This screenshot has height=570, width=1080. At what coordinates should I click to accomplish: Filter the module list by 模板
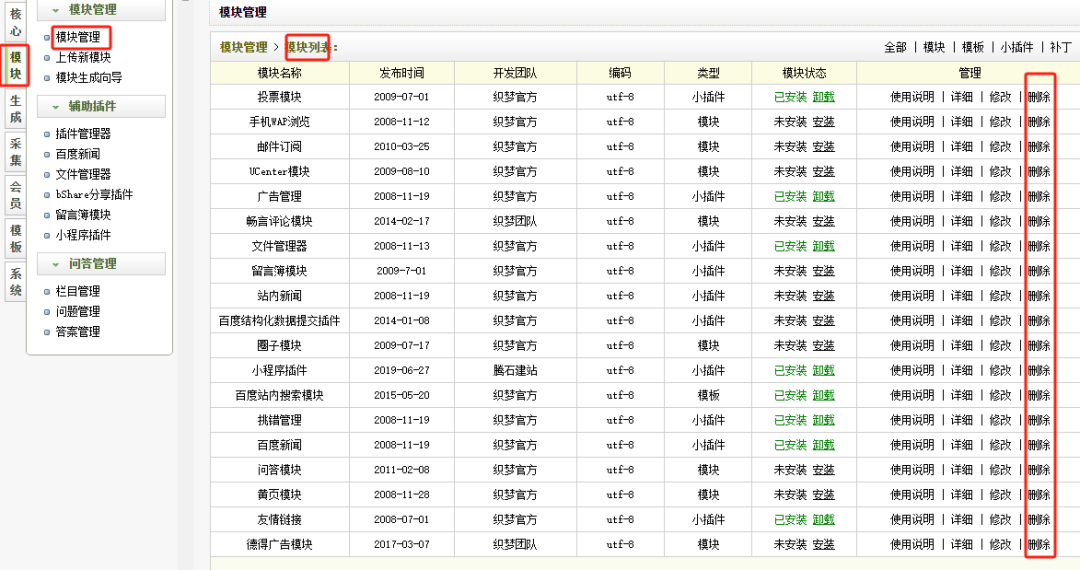973,48
